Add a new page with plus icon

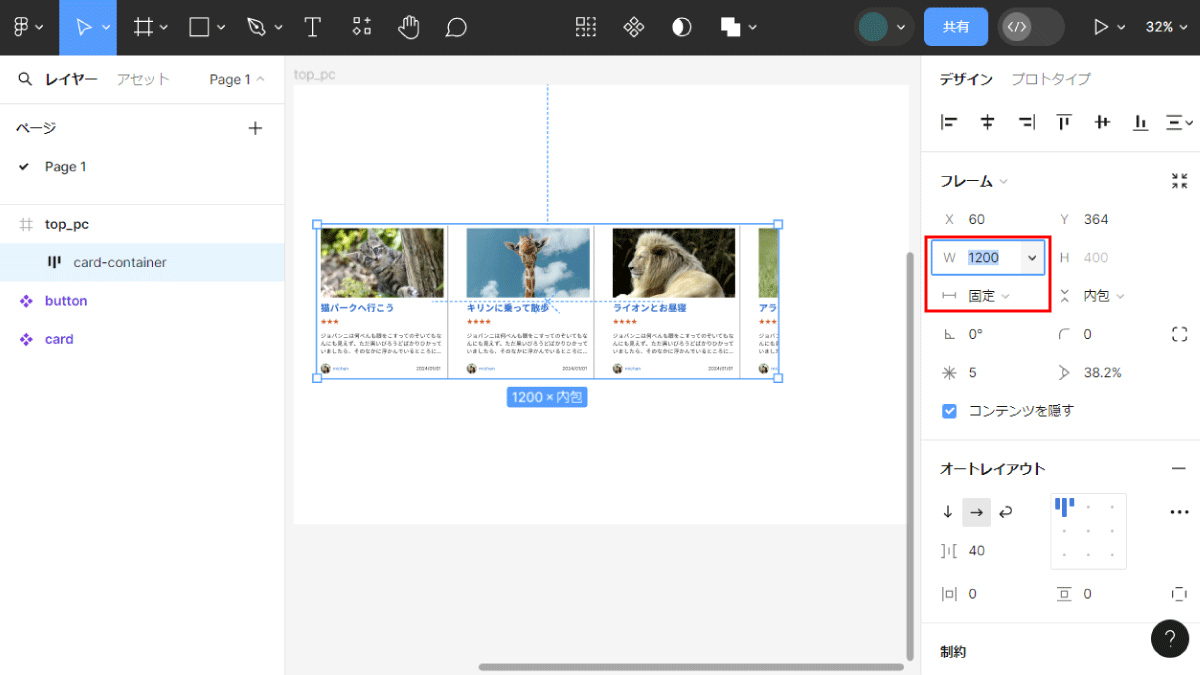pos(255,128)
